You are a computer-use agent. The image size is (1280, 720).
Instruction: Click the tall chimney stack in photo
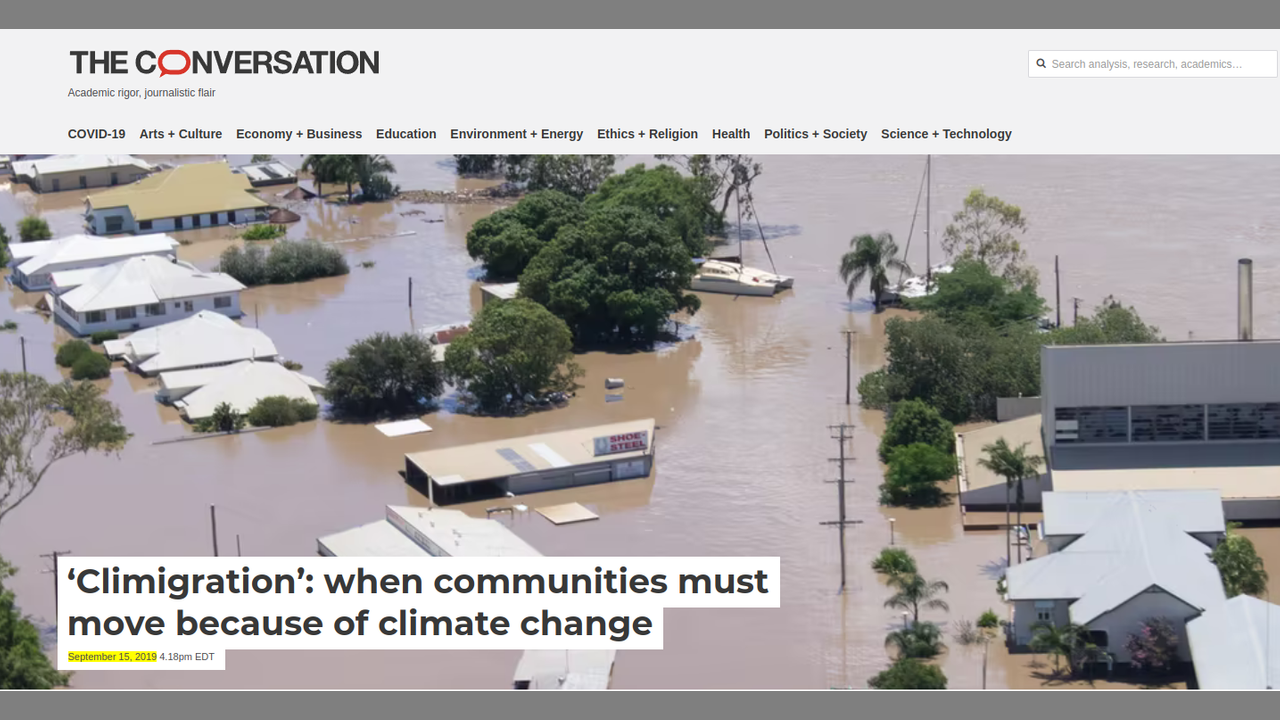click(x=1244, y=298)
